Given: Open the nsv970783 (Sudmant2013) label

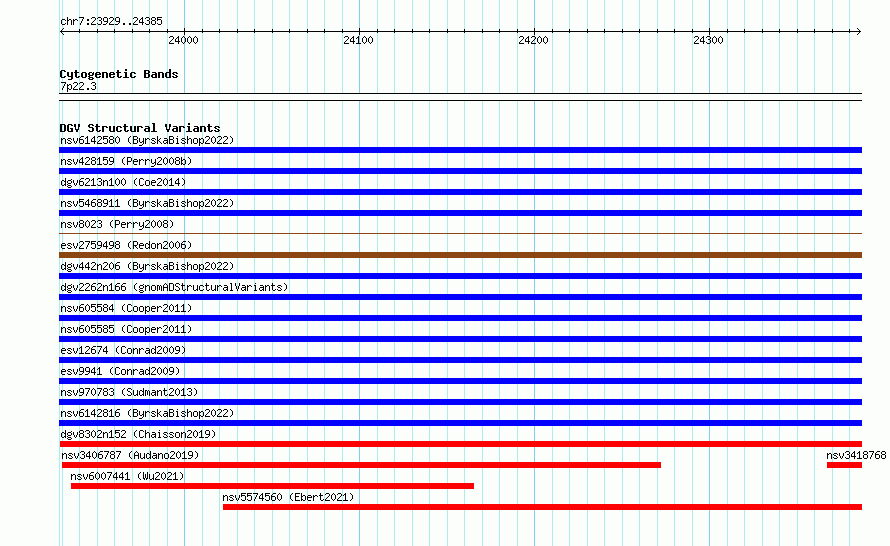Looking at the screenshot, I should click(129, 392).
